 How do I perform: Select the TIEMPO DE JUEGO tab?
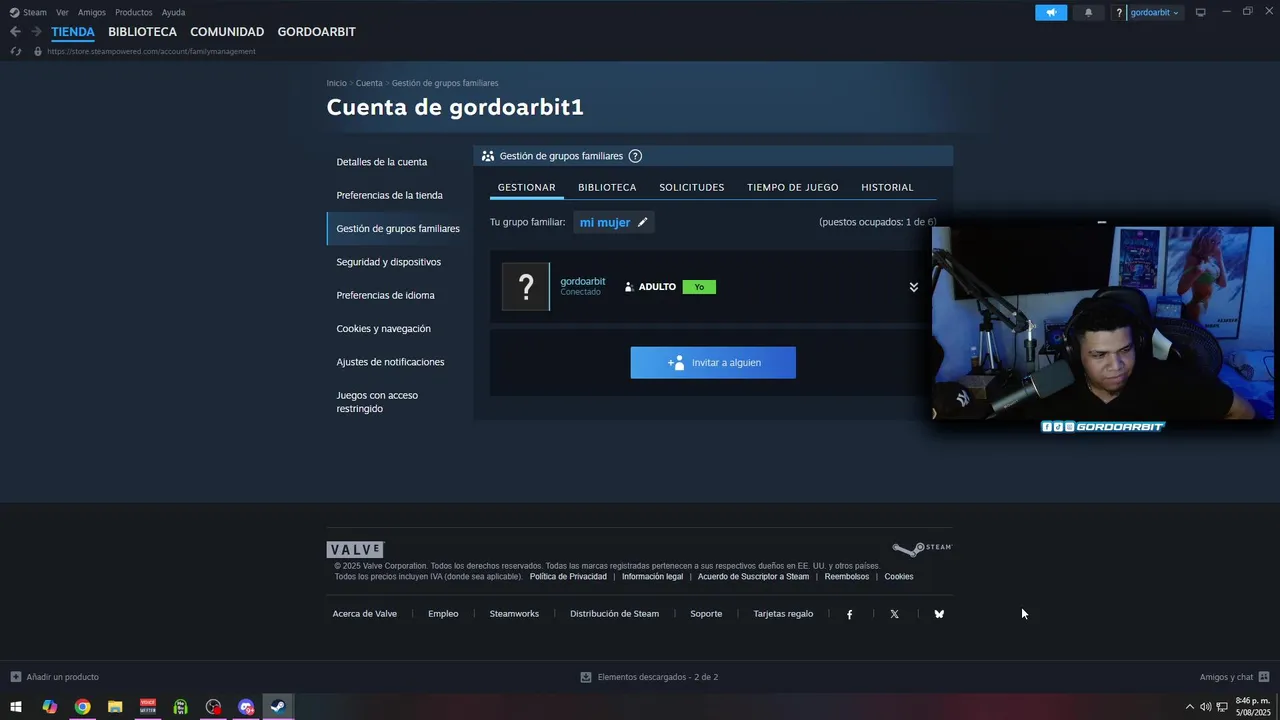click(x=793, y=187)
